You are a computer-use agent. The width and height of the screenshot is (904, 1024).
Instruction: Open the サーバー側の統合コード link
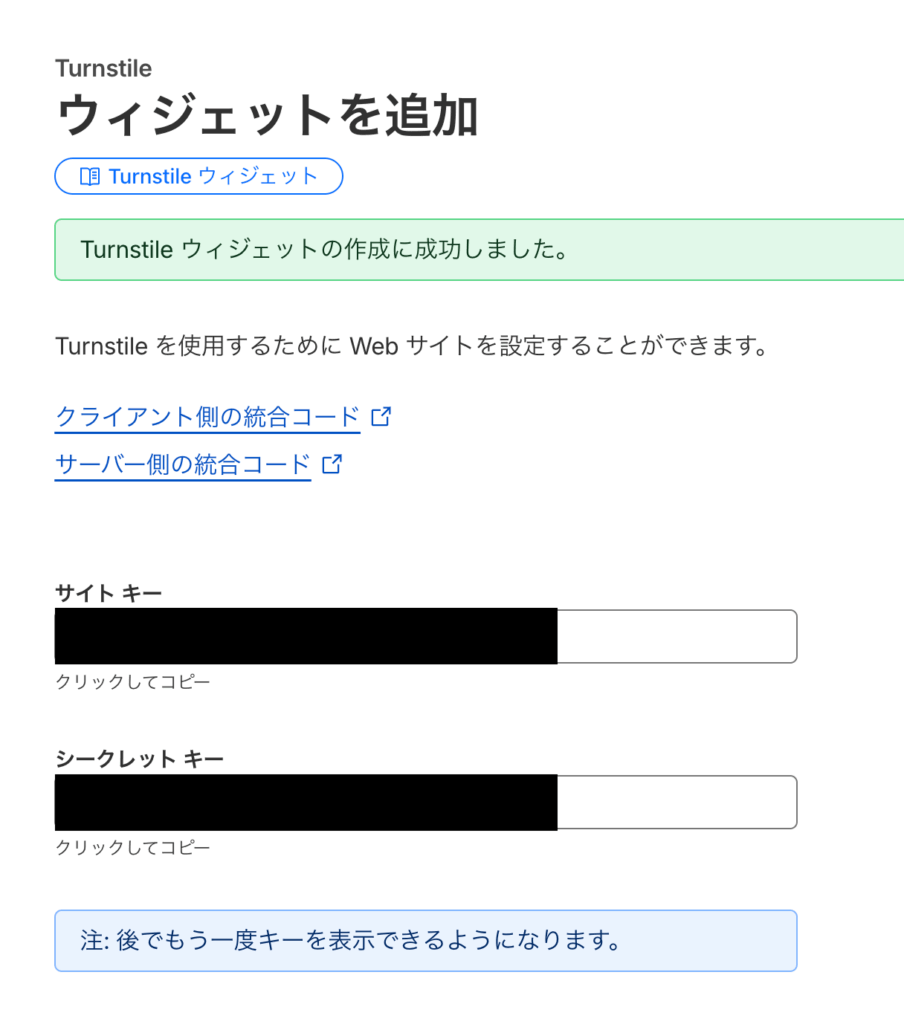(x=183, y=465)
